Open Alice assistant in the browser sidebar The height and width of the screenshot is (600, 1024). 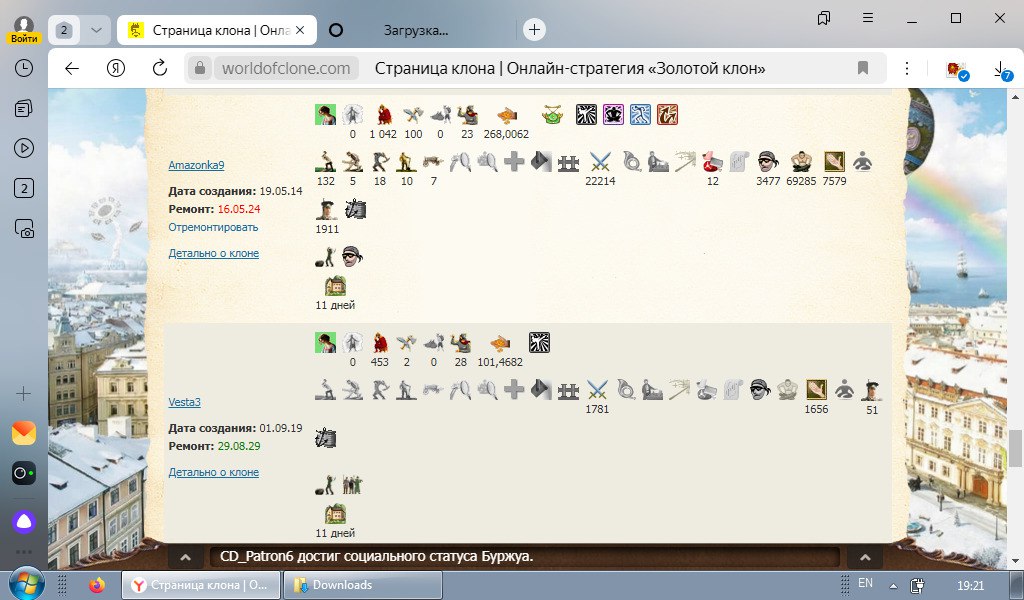pyautogui.click(x=24, y=521)
